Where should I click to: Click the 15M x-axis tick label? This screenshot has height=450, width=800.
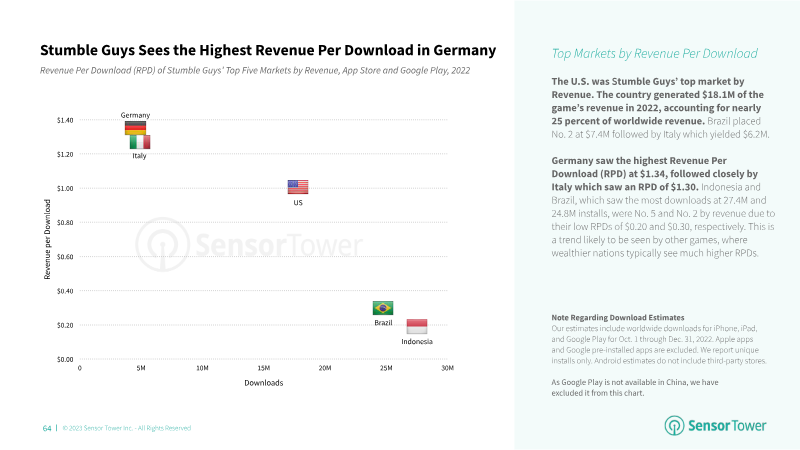(x=264, y=368)
